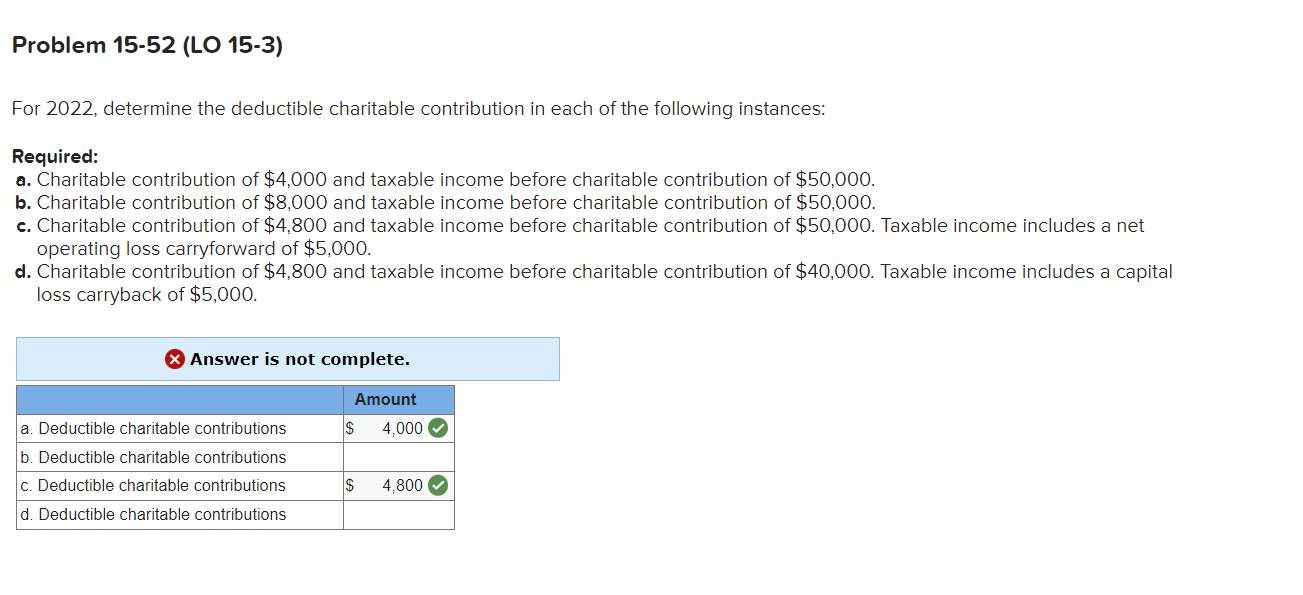The height and width of the screenshot is (595, 1303).
Task: Click the Answer is not complete banner
Action: point(288,359)
